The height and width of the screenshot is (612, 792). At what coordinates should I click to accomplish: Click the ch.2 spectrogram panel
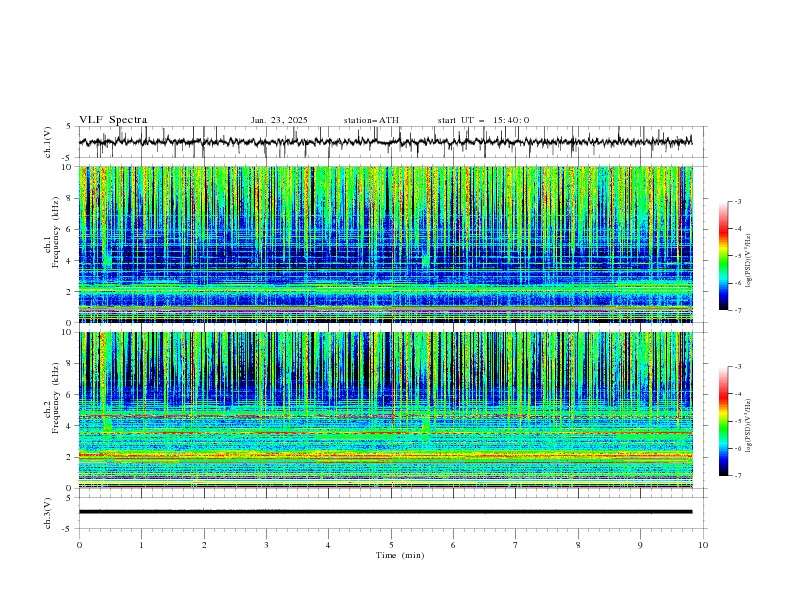tap(386, 410)
